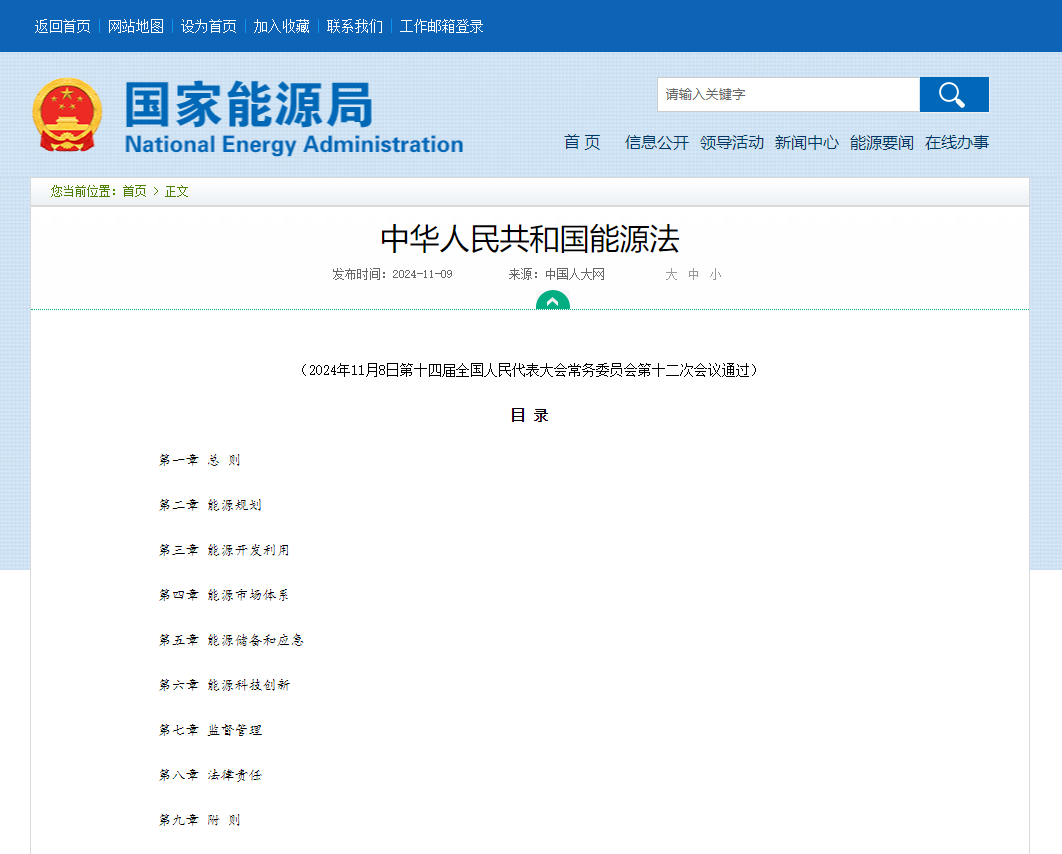
Task: Click the search magnifier button
Action: [954, 95]
